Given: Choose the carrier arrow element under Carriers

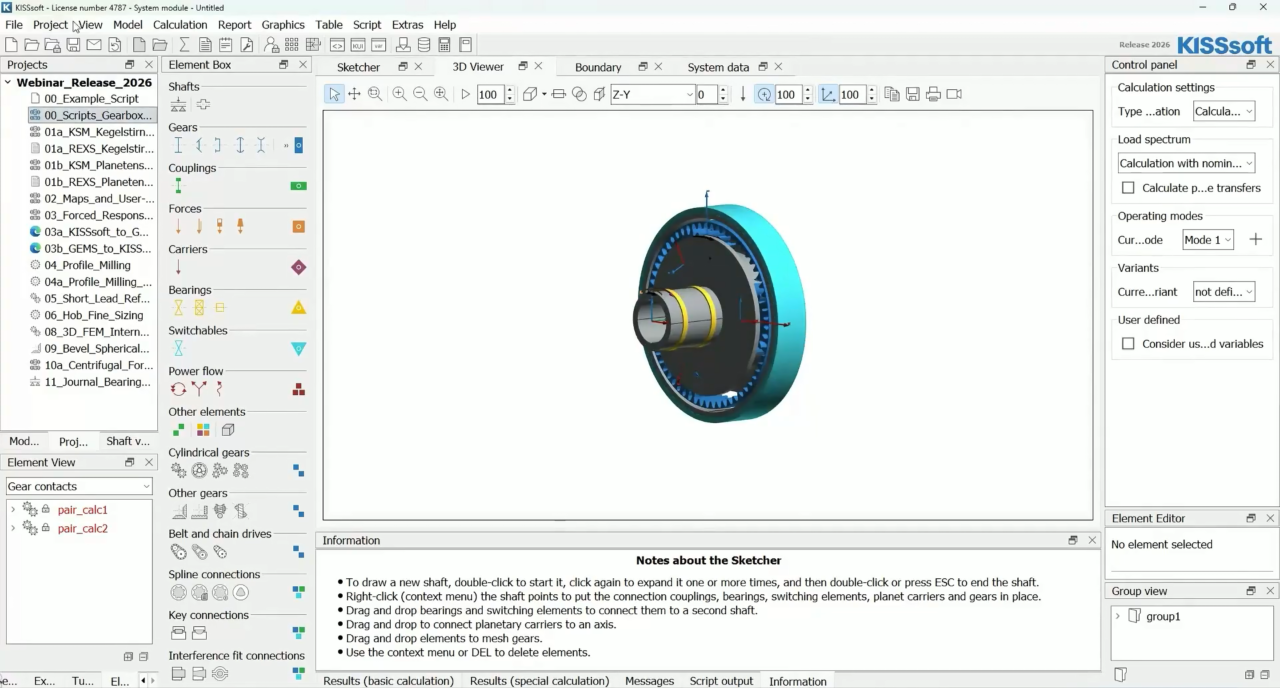Looking at the screenshot, I should [x=178, y=267].
